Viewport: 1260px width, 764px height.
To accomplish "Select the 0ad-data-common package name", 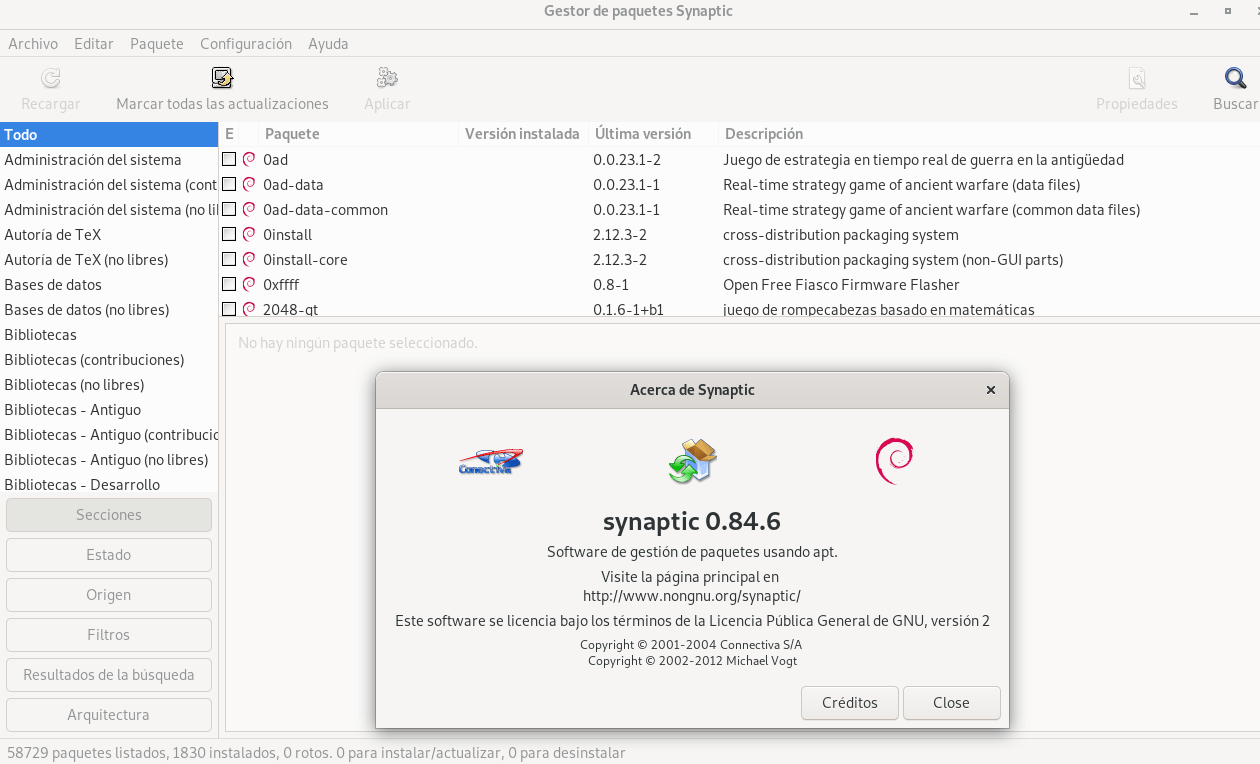I will tap(325, 210).
